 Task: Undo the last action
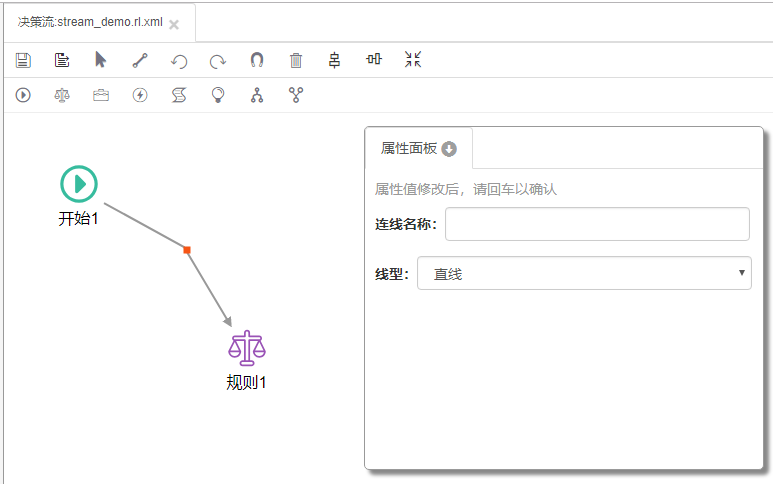(179, 60)
